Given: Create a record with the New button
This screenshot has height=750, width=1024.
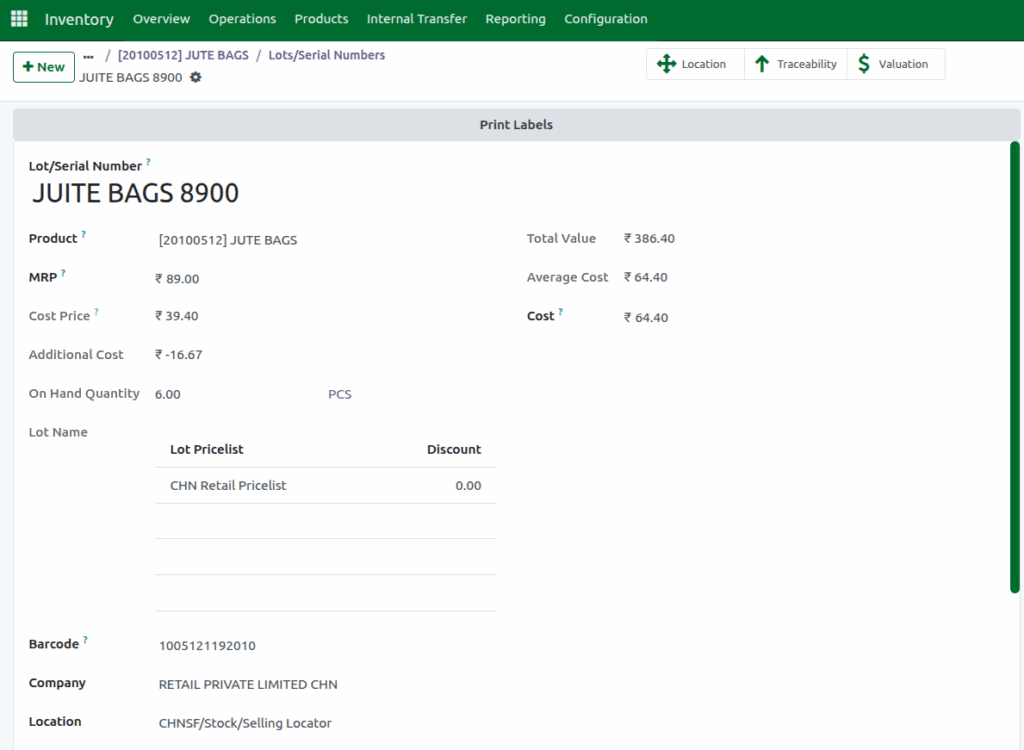Looking at the screenshot, I should click(x=43, y=67).
